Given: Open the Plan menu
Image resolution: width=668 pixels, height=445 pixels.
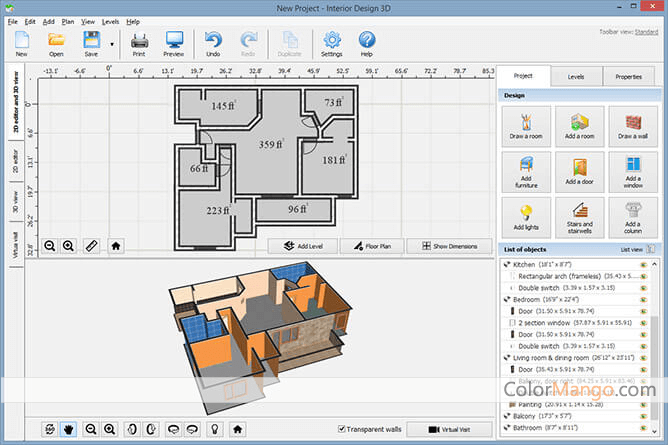Looking at the screenshot, I should [68, 22].
